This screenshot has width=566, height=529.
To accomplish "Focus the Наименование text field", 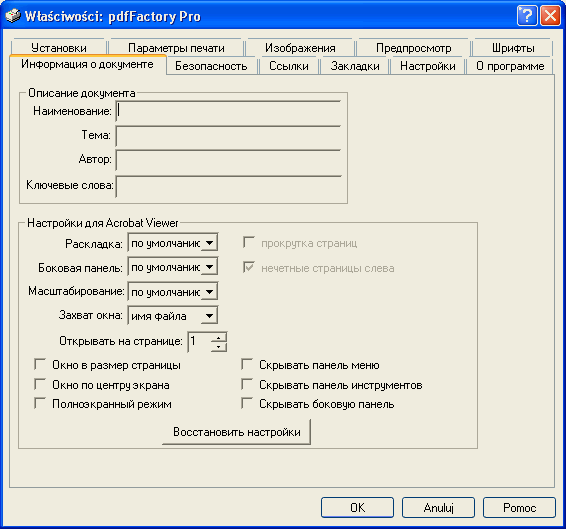I will [228, 111].
